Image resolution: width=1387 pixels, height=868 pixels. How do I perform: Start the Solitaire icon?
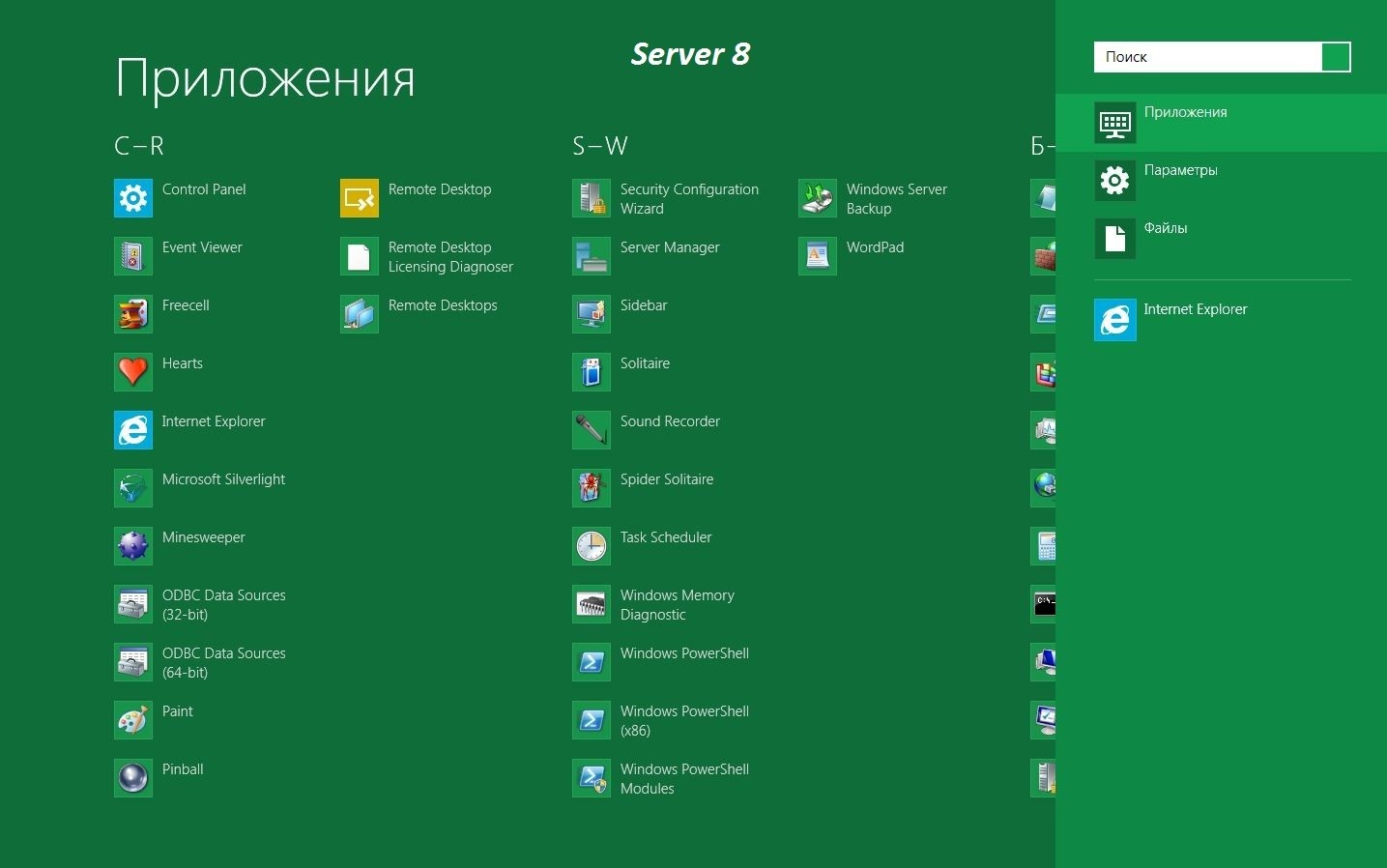point(592,372)
